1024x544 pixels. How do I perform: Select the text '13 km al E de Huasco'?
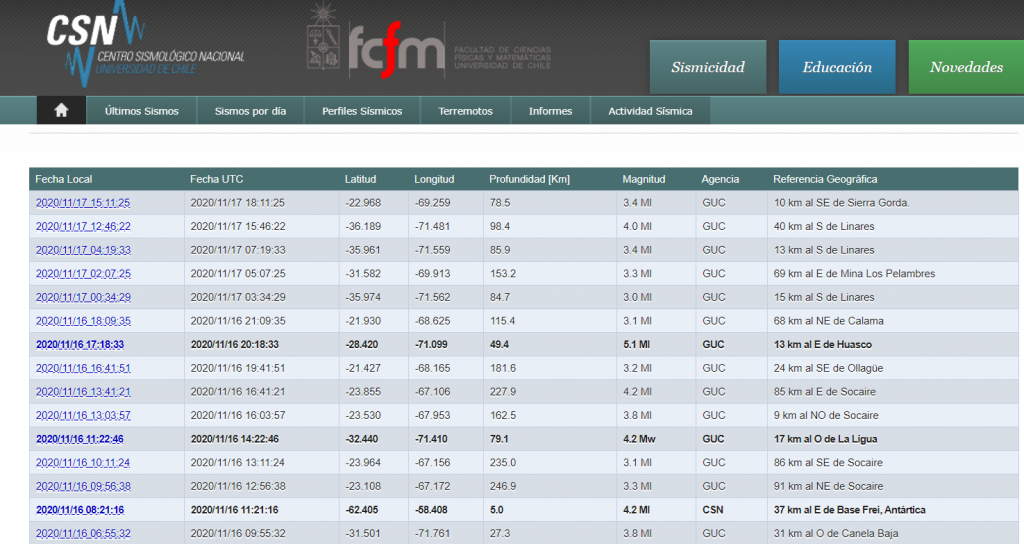click(x=823, y=345)
